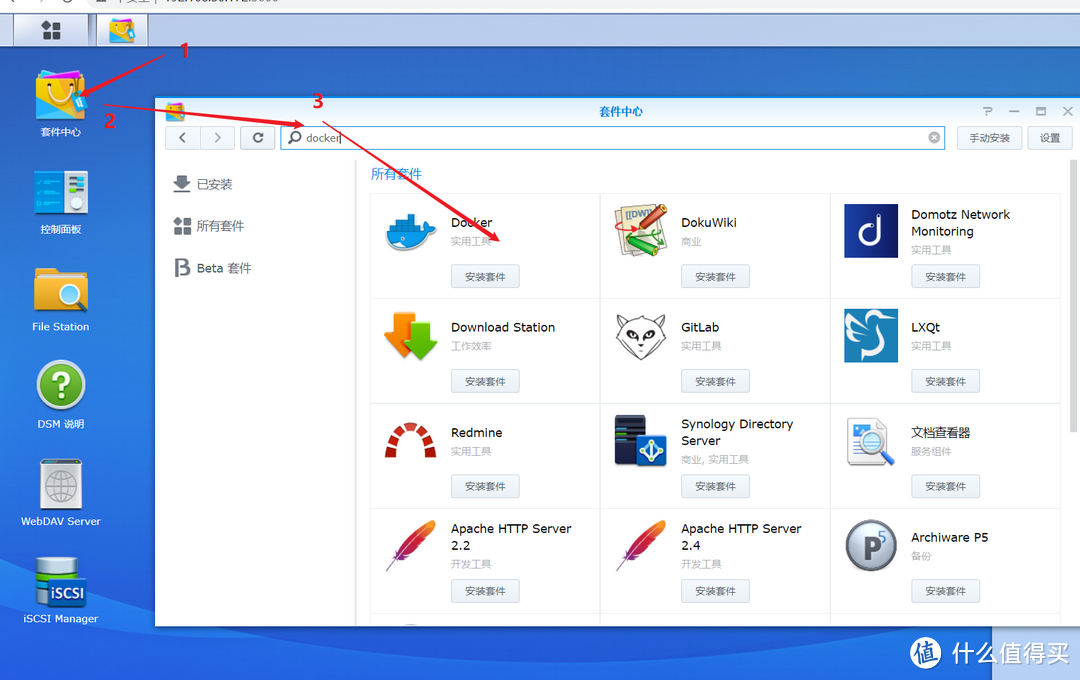Click the Apache HTTP Server 2.2 icon
The width and height of the screenshot is (1080, 680).
(x=411, y=546)
